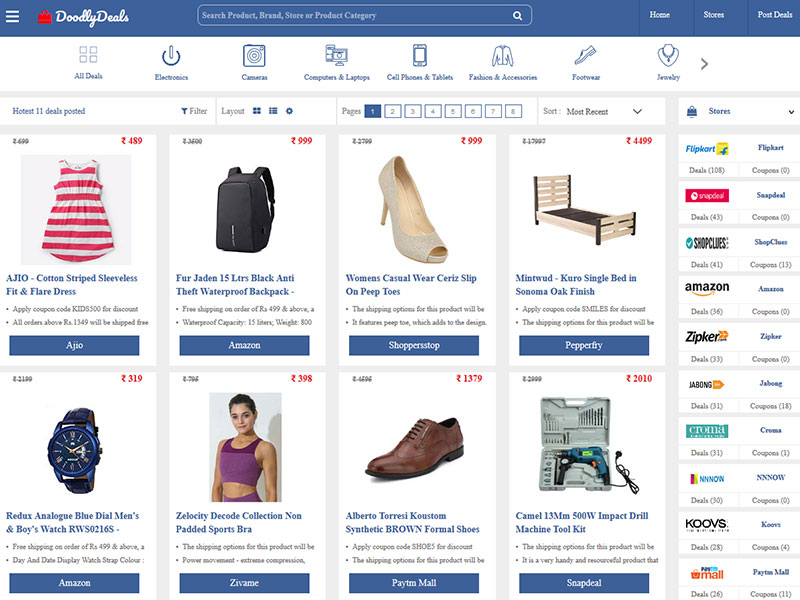This screenshot has height=600, width=800.
Task: Open ShopClues Coupons (13) link
Action: click(x=770, y=265)
